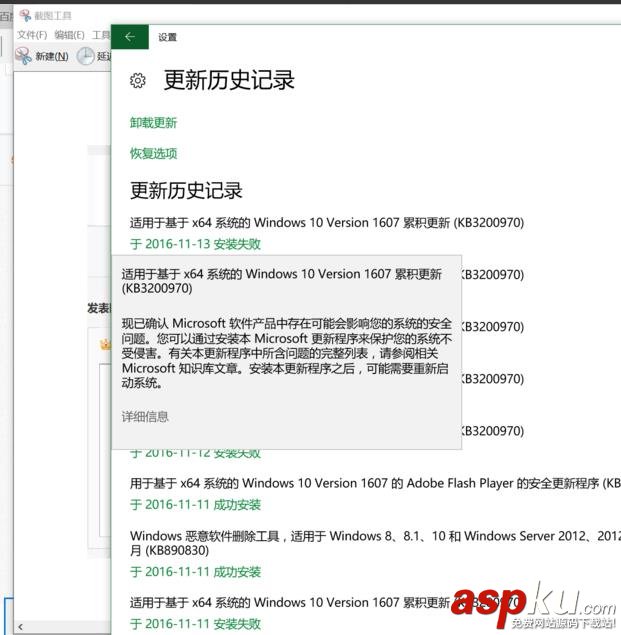Click the green back arrow in Settings

click(130, 37)
